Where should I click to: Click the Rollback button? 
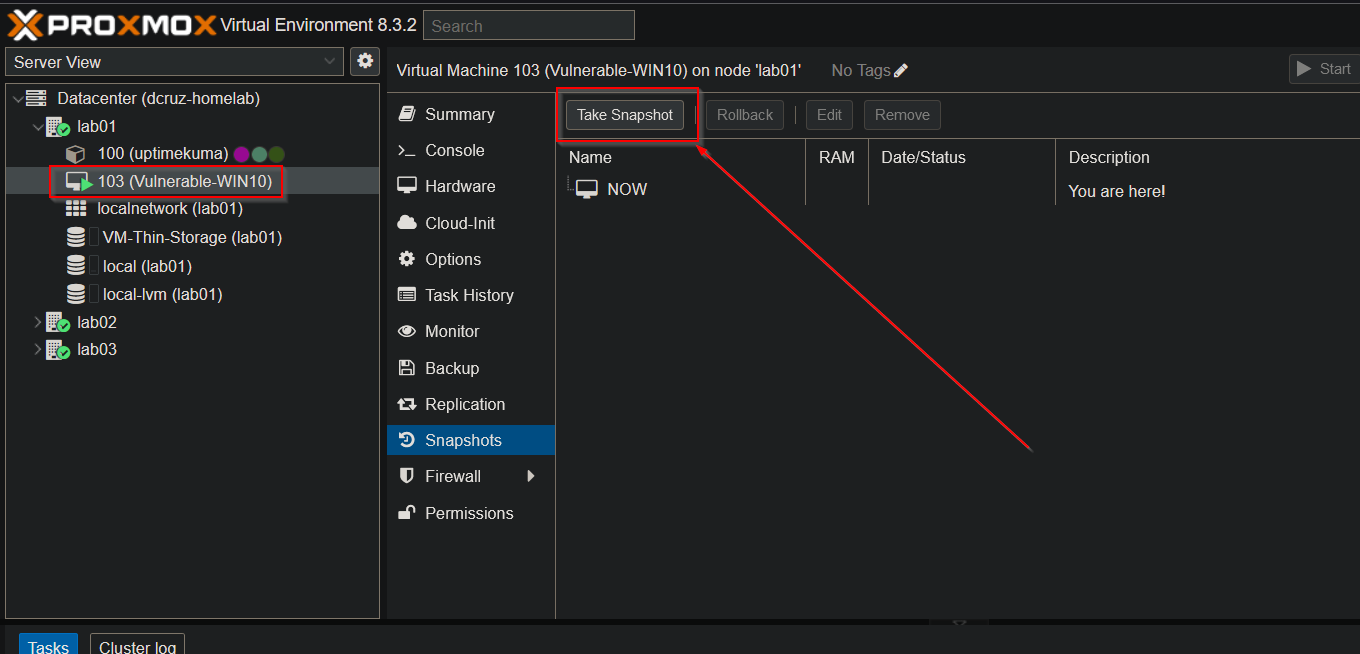745,115
